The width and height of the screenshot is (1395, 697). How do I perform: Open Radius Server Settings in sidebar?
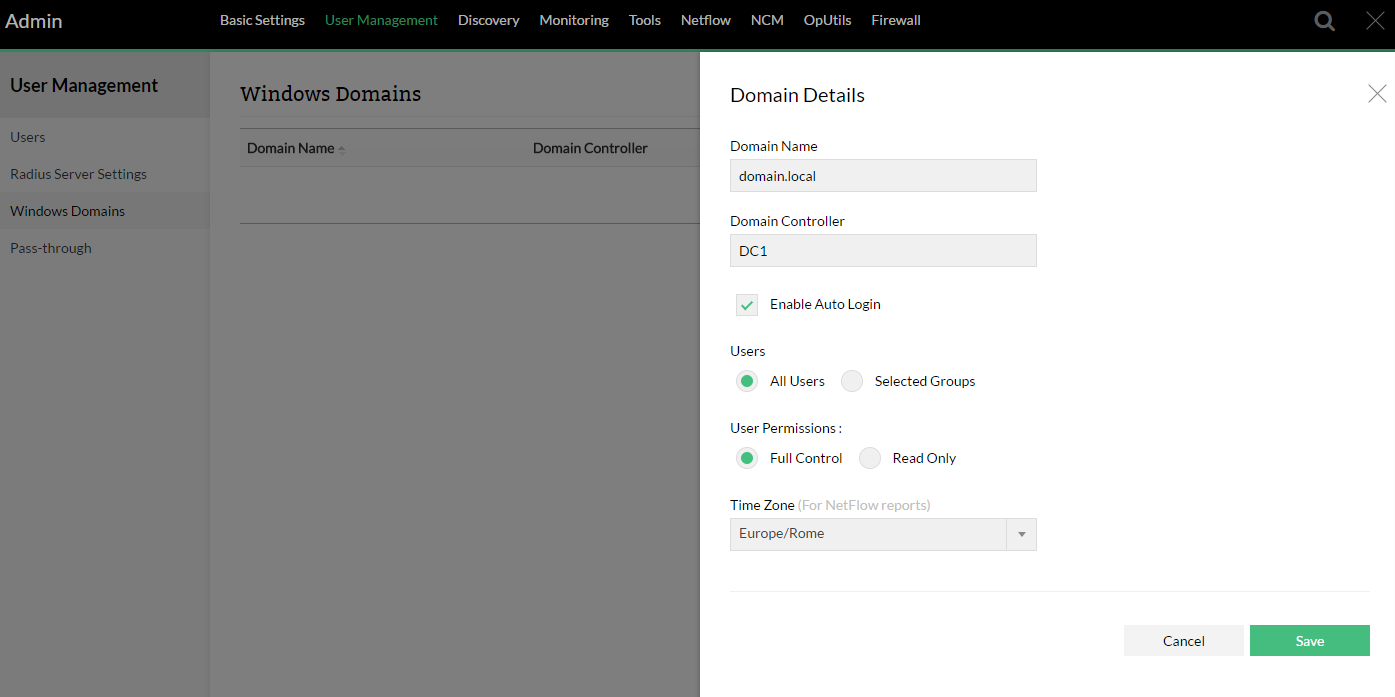[x=78, y=174]
